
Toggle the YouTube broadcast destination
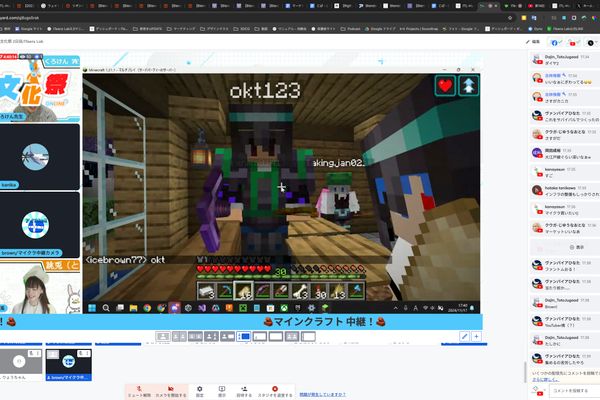point(573,42)
